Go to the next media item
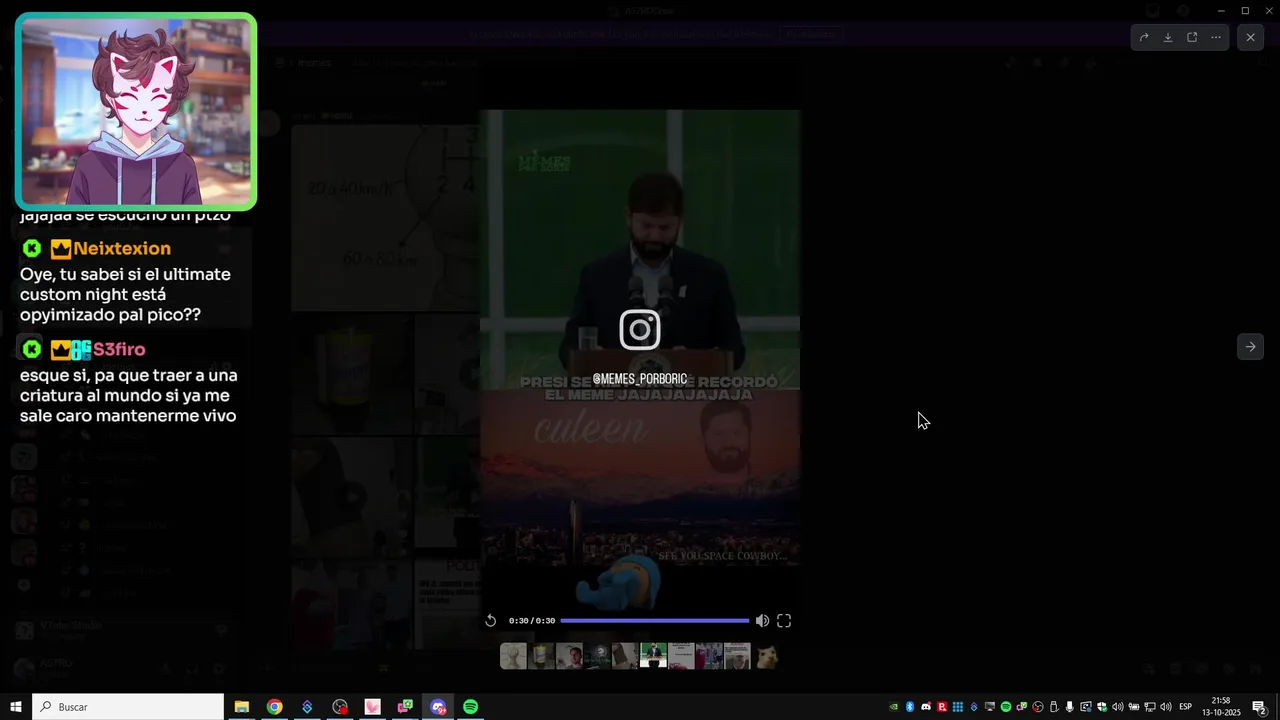1280x720 pixels. point(1250,346)
